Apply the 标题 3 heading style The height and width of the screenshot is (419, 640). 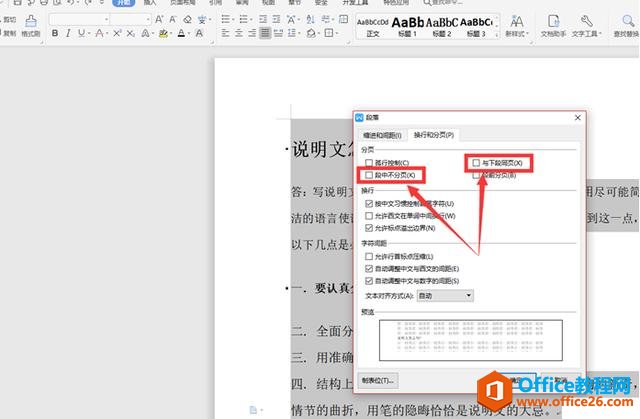[x=476, y=27]
